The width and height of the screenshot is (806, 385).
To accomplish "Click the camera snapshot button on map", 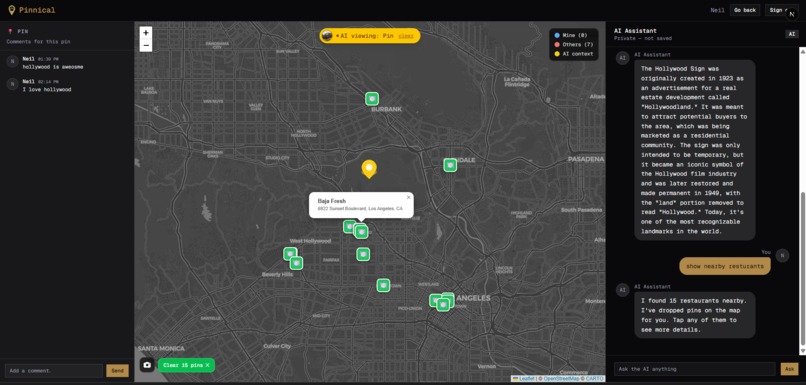I will click(147, 365).
